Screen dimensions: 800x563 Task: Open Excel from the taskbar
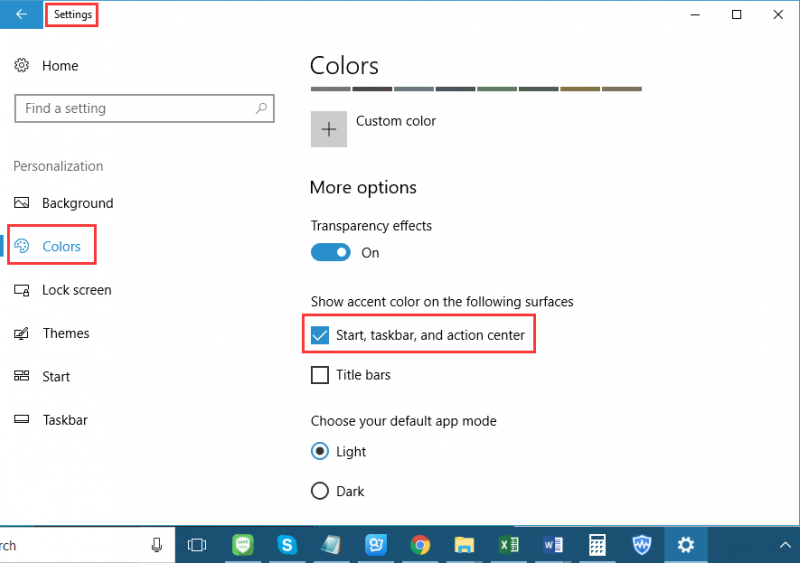click(x=509, y=545)
